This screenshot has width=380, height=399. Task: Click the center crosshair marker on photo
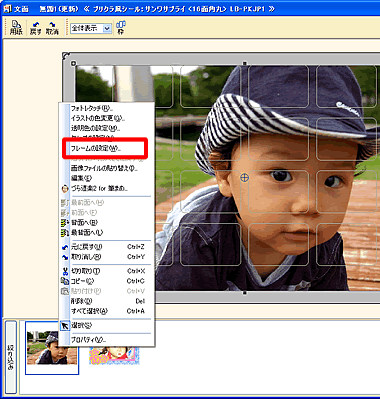244,178
